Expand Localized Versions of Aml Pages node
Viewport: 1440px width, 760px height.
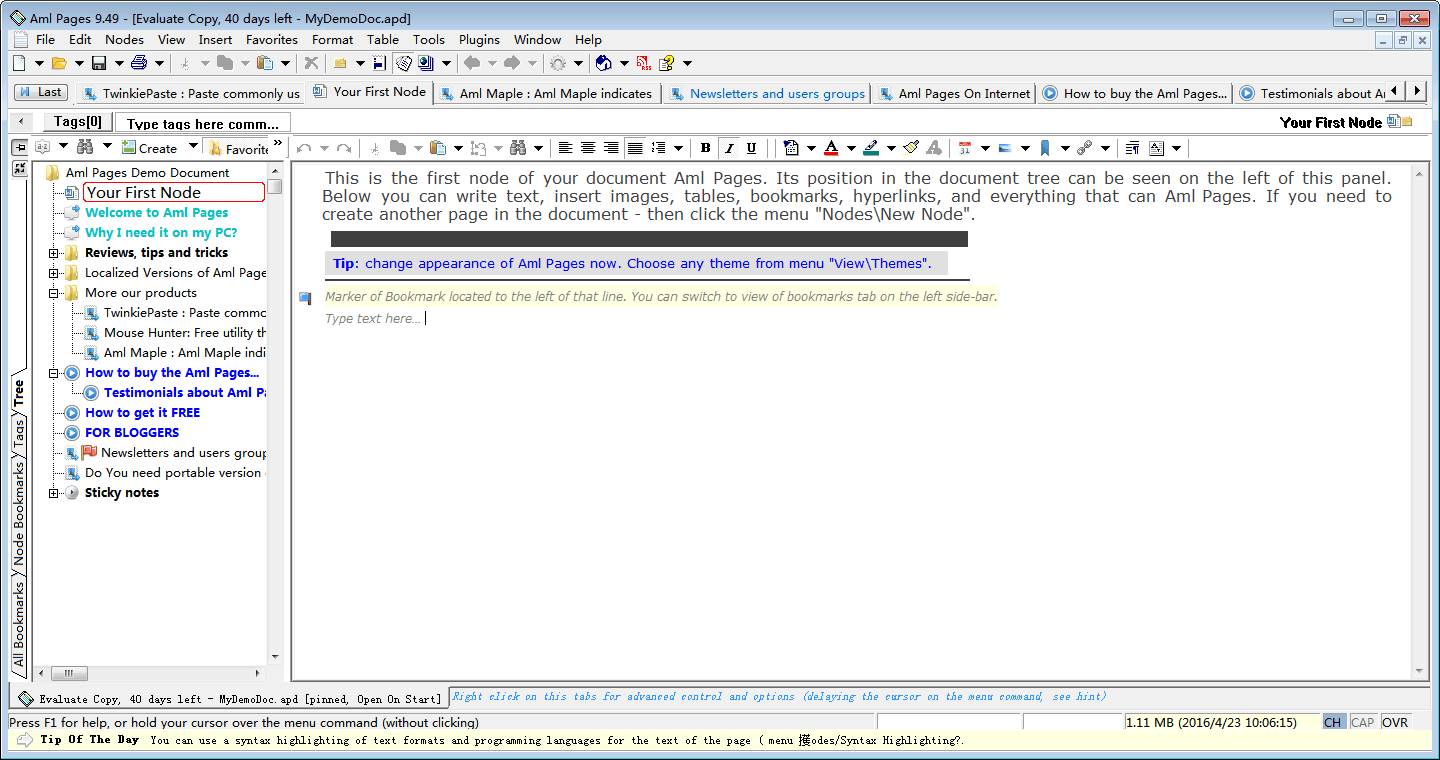(x=54, y=273)
